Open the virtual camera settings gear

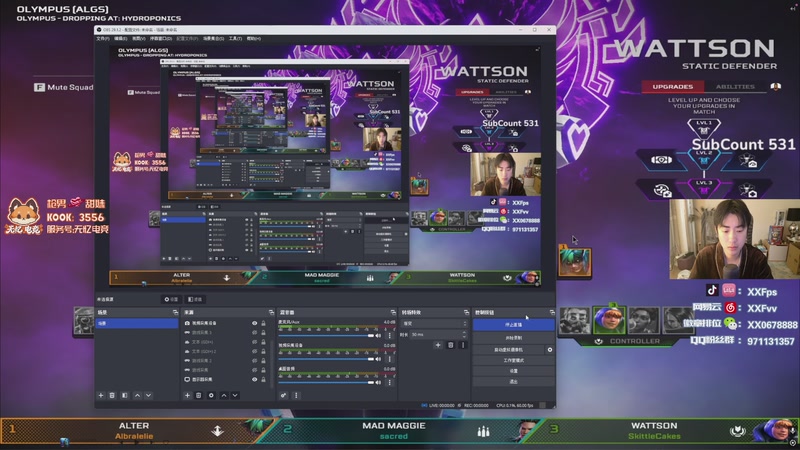(x=549, y=350)
